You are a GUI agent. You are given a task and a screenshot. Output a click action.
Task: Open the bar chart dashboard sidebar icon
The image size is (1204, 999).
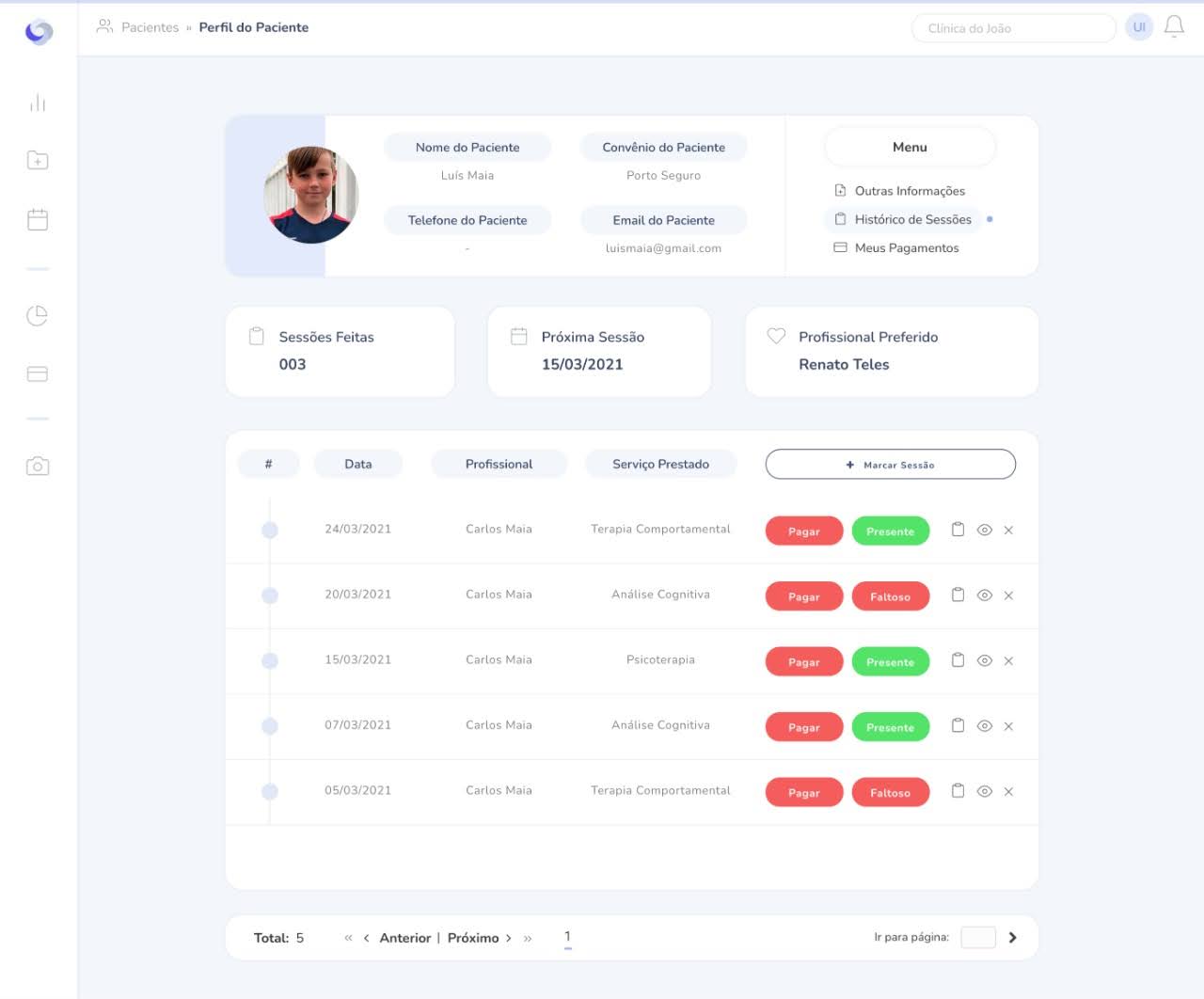(x=38, y=103)
